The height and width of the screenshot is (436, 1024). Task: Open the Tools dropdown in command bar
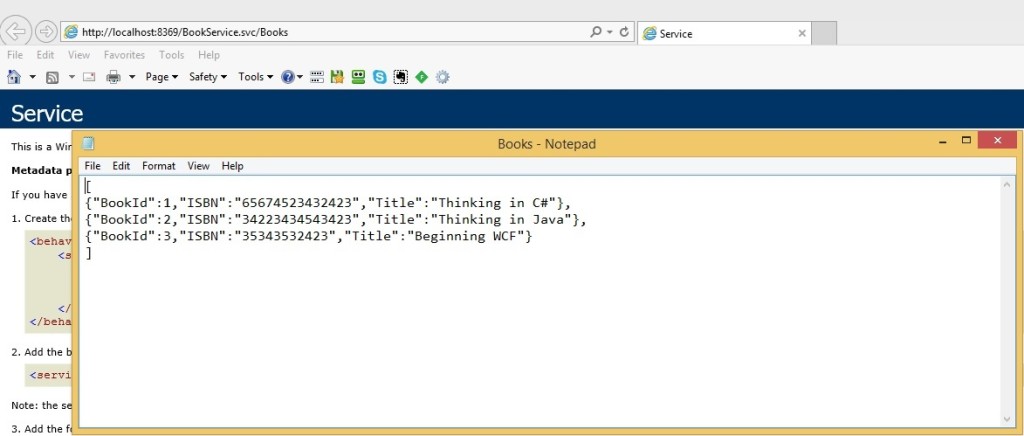(255, 77)
